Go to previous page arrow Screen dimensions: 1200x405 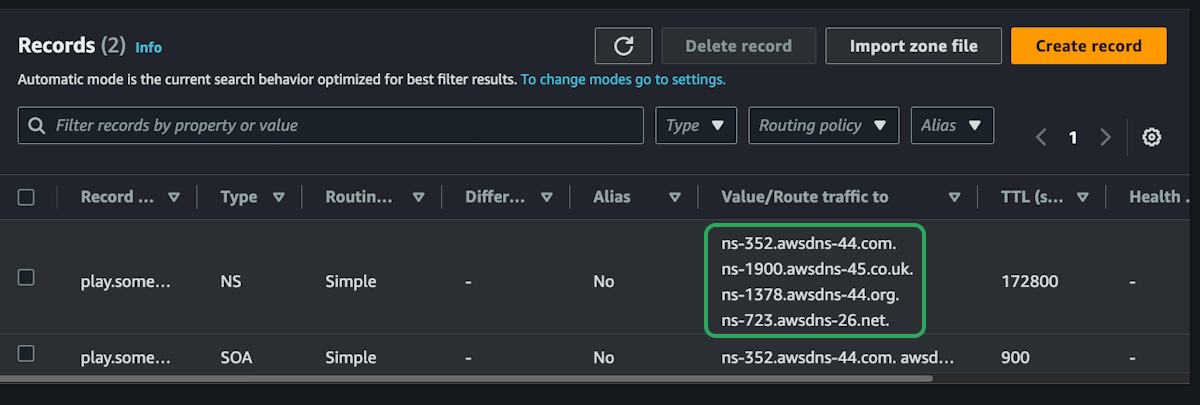(1041, 137)
